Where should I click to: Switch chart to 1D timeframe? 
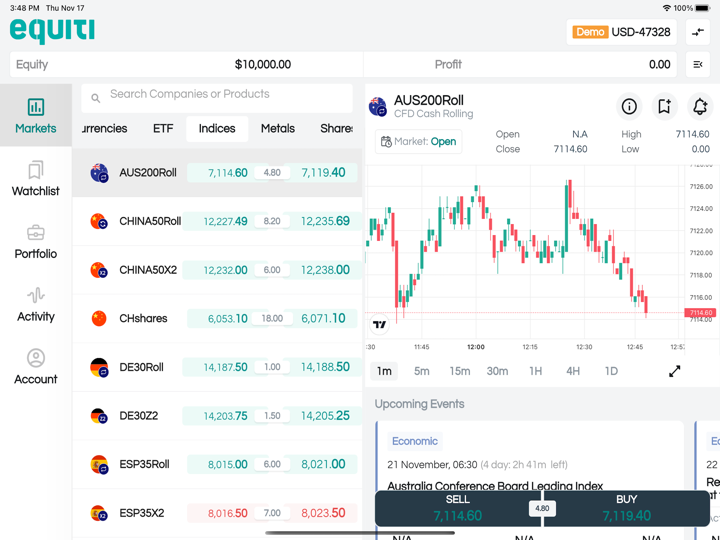pos(610,371)
